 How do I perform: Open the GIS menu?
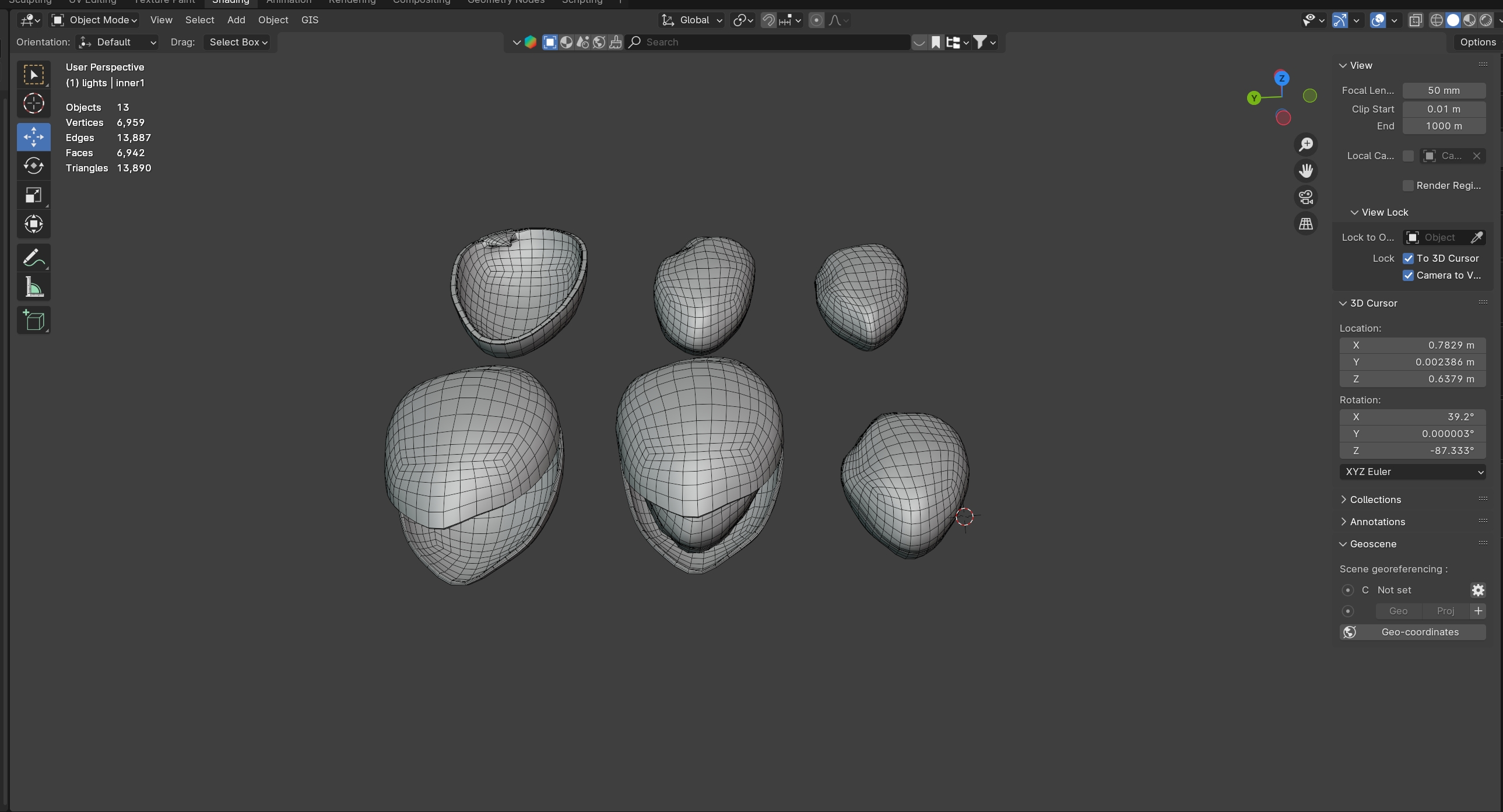tap(309, 20)
